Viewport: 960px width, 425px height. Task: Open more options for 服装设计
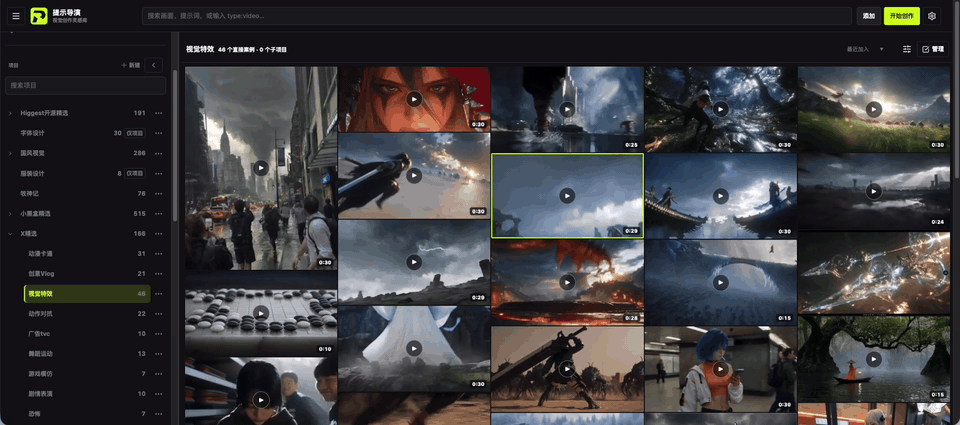159,173
